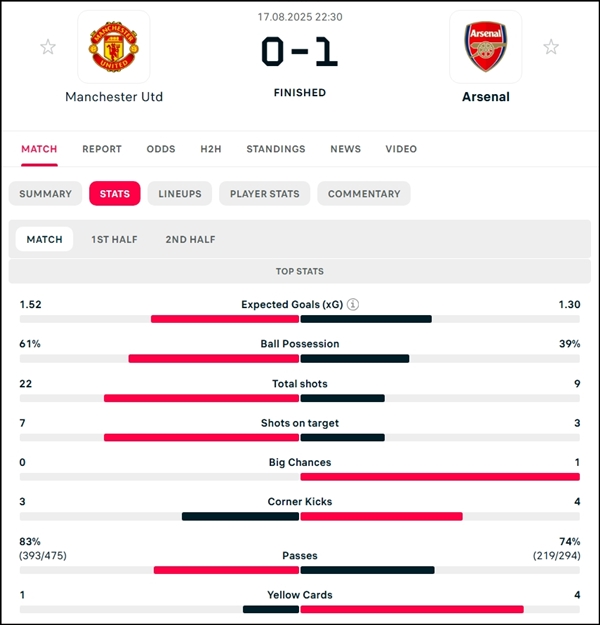The width and height of the screenshot is (600, 625).
Task: Click the Arsenal crest logo
Action: click(485, 47)
